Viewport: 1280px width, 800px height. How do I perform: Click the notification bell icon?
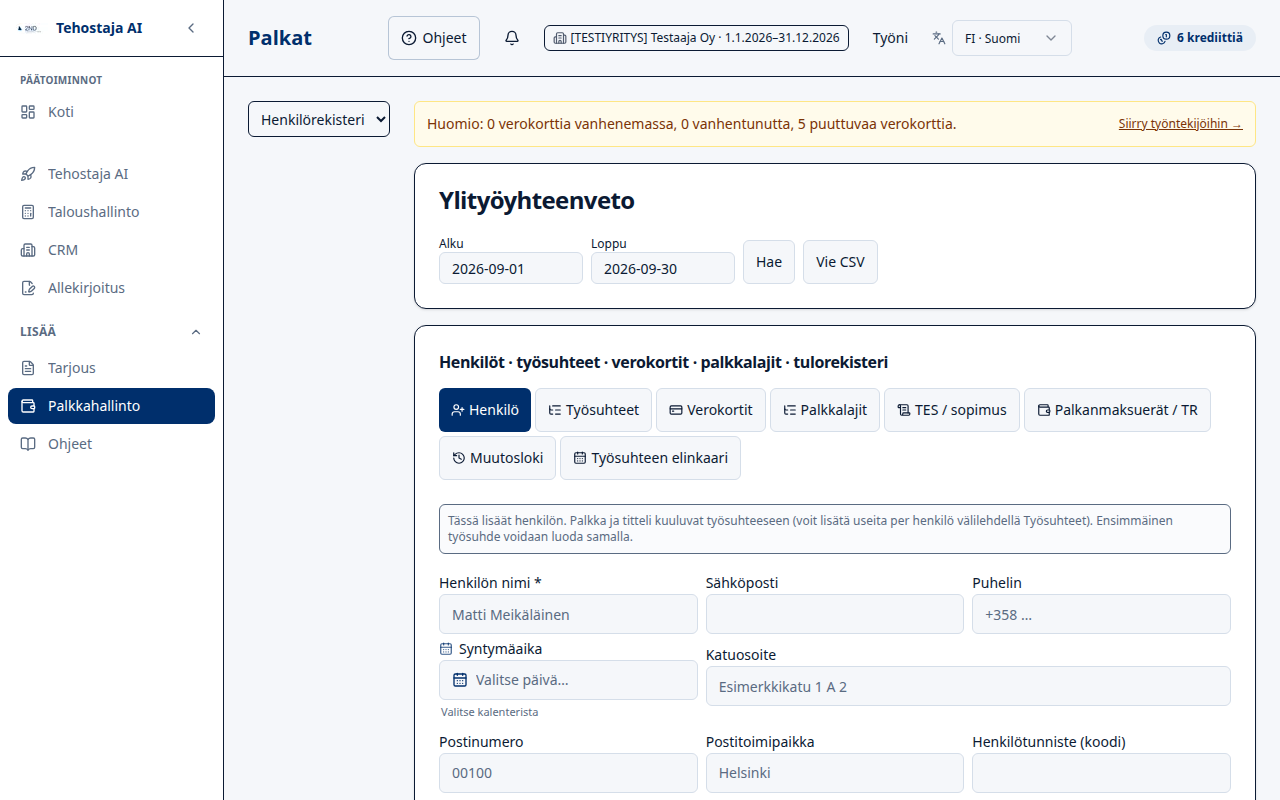pos(512,38)
